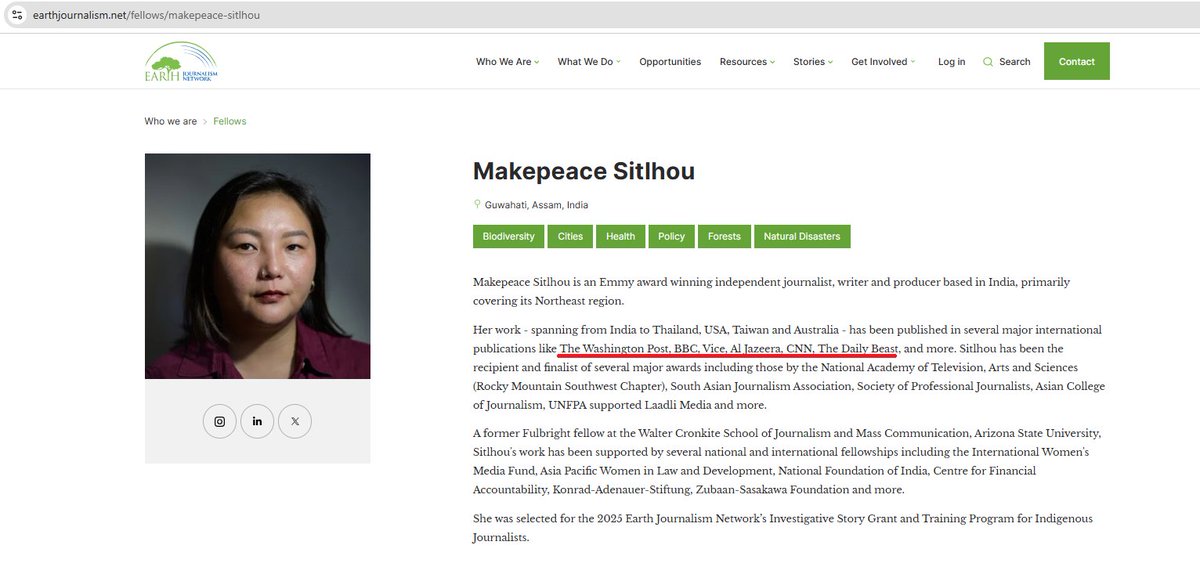The height and width of the screenshot is (574, 1200).
Task: Open Makepeace Sitlhou's Instagram profile icon
Action: pyautogui.click(x=220, y=421)
